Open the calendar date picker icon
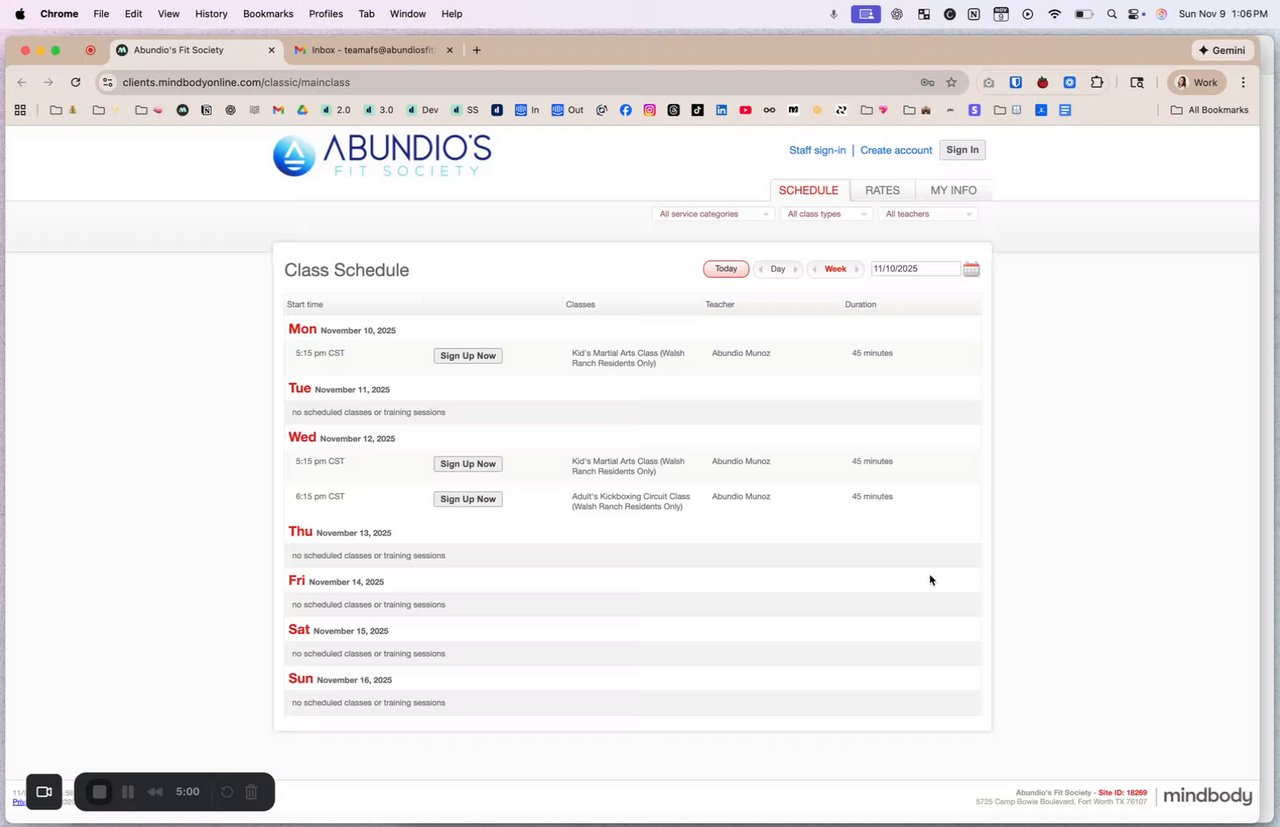 [971, 269]
